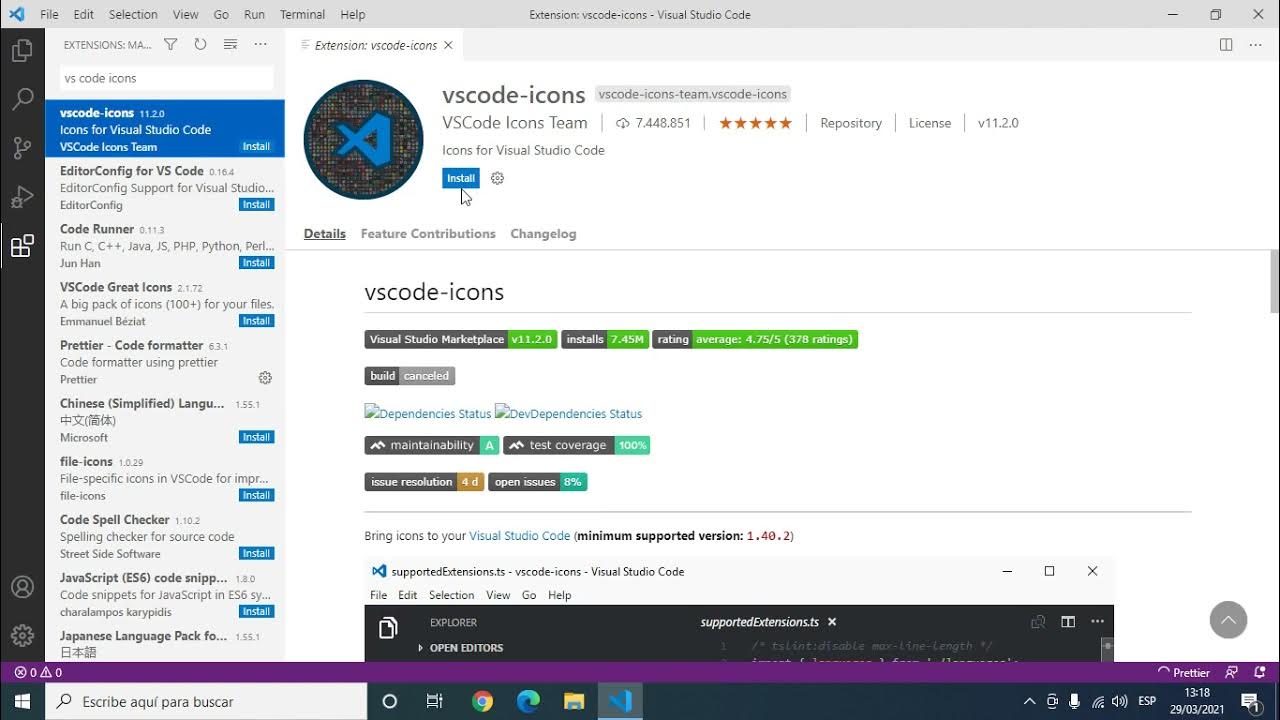
Task: Open Task View in taskbar
Action: click(435, 702)
